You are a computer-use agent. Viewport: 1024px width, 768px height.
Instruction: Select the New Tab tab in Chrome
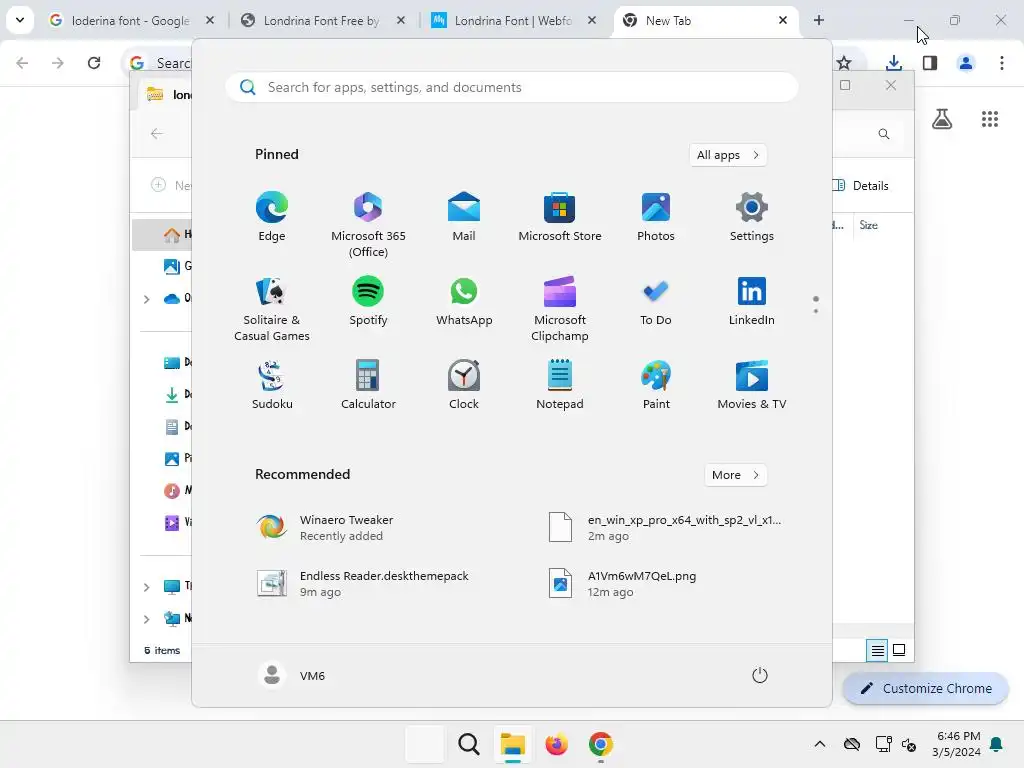click(705, 21)
